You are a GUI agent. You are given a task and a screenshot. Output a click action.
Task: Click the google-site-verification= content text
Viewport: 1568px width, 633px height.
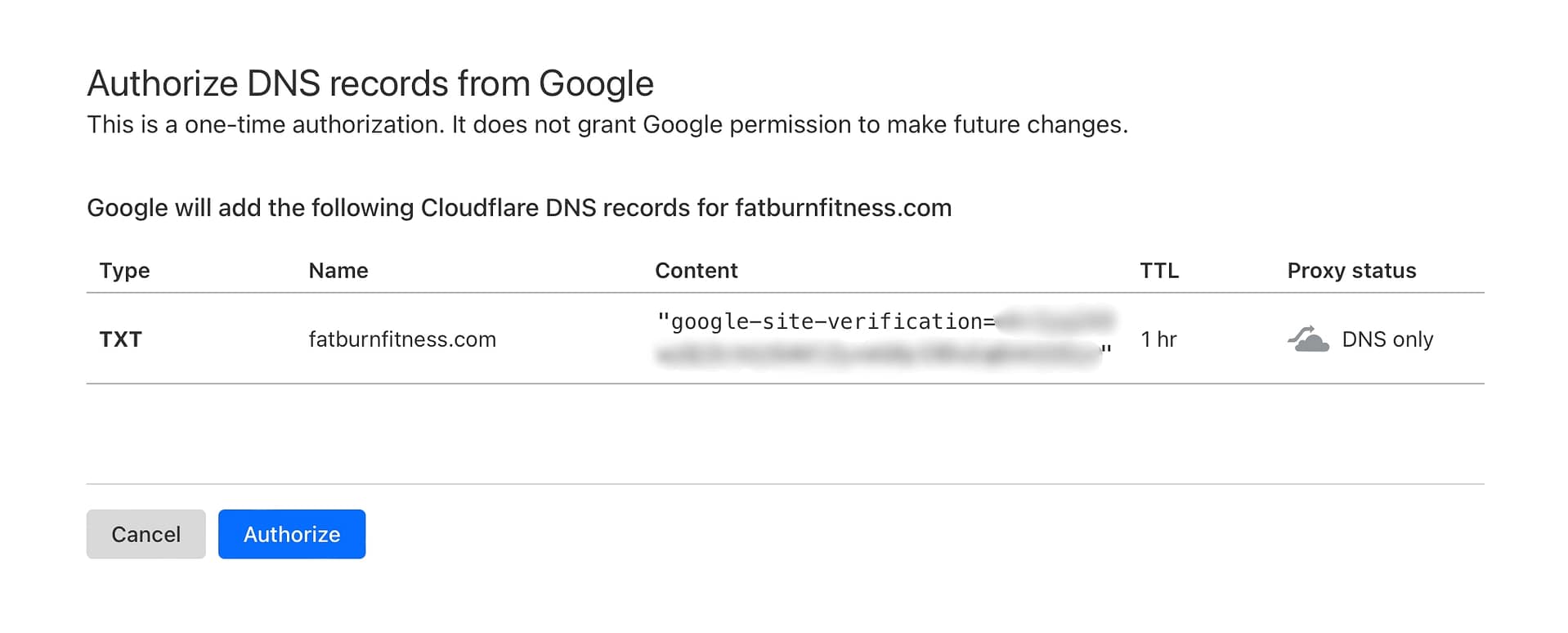click(826, 321)
